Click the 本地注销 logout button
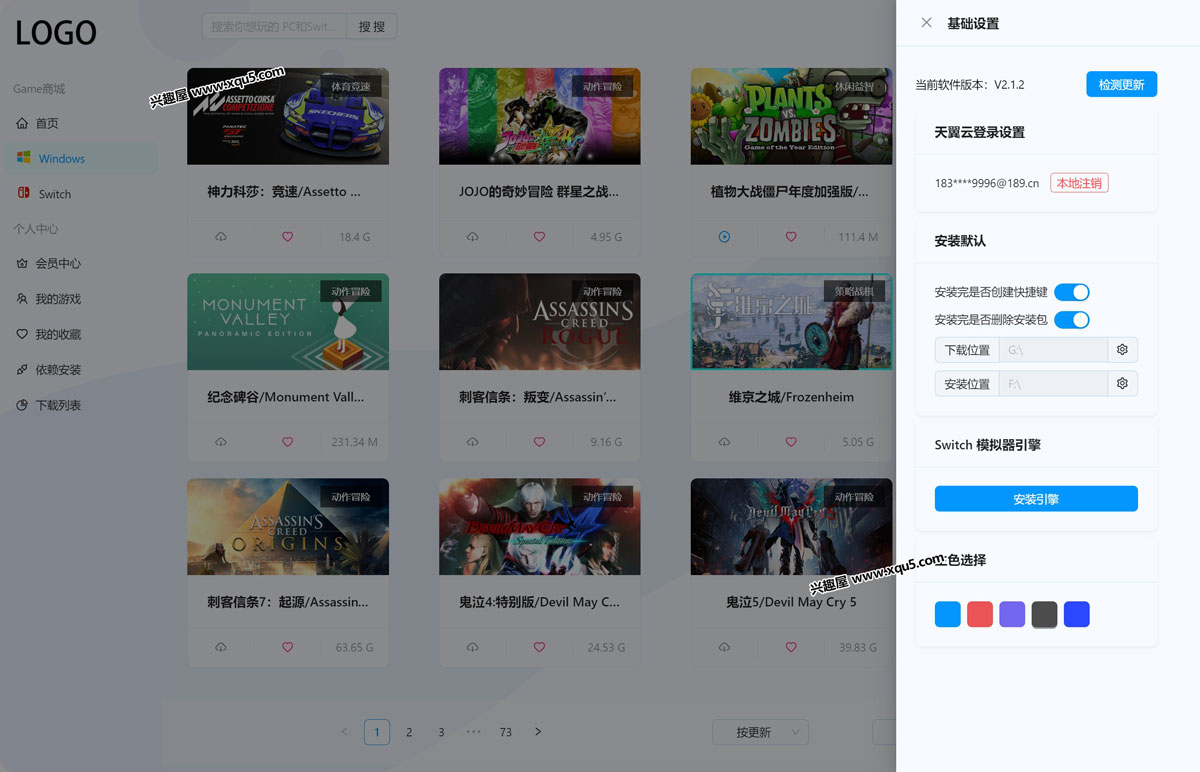This screenshot has height=772, width=1200. 1079,183
